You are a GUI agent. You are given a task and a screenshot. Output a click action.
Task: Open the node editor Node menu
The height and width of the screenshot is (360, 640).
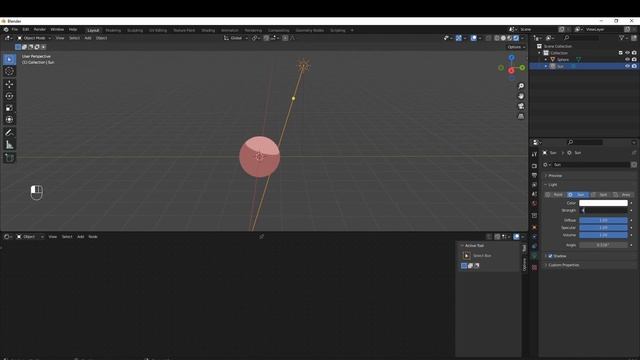[93, 237]
